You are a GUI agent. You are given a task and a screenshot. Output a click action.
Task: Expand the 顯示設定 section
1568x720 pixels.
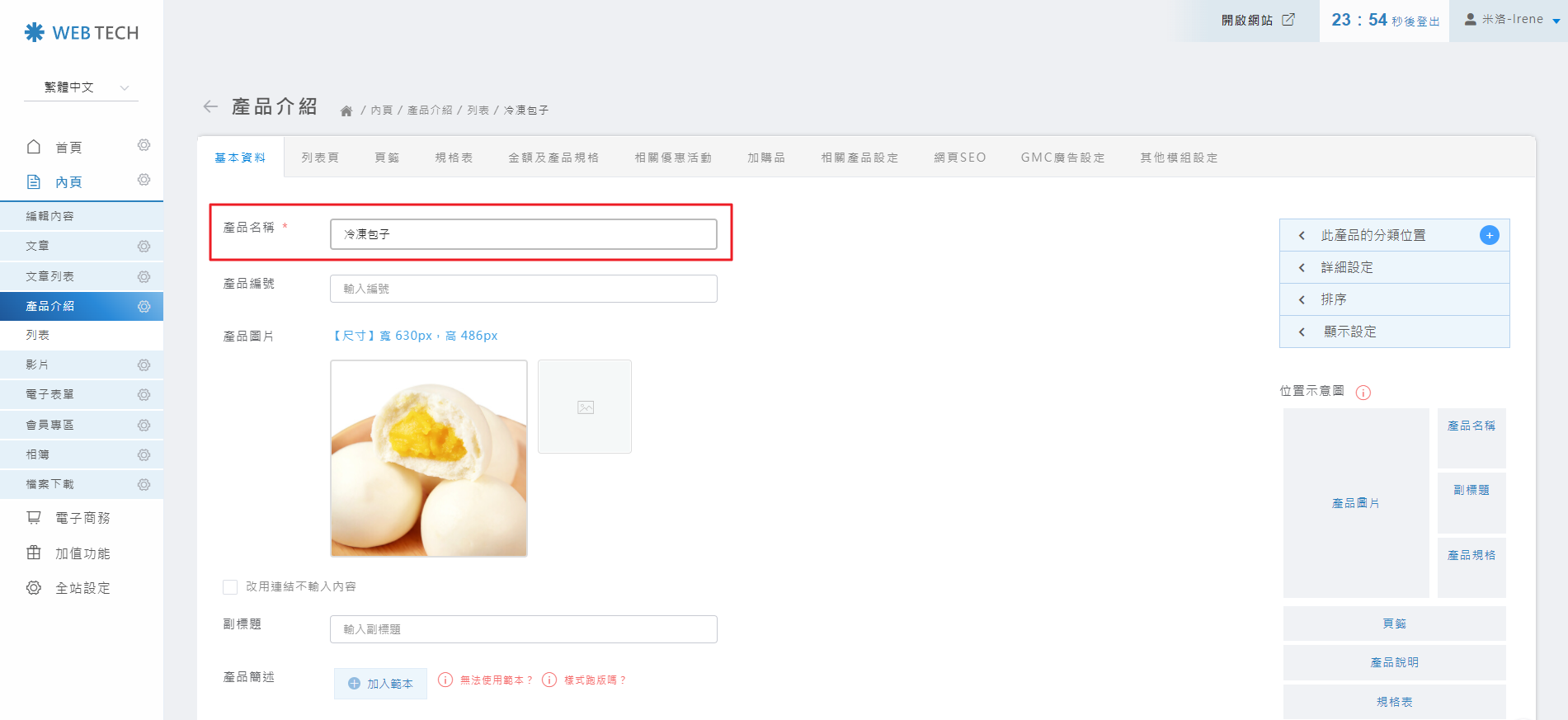1394,332
